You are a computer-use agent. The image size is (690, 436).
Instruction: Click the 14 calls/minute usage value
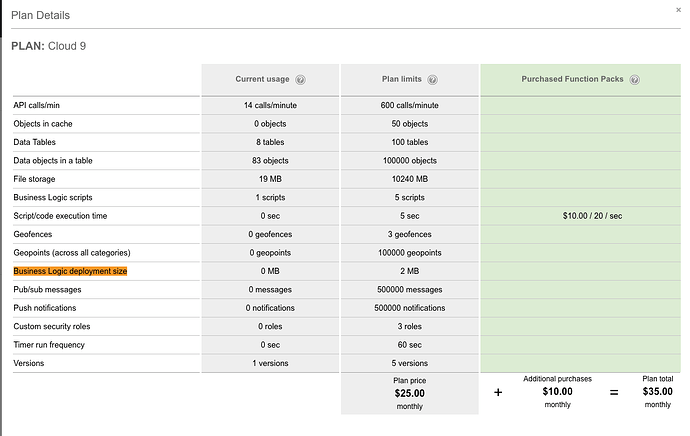pyautogui.click(x=270, y=105)
